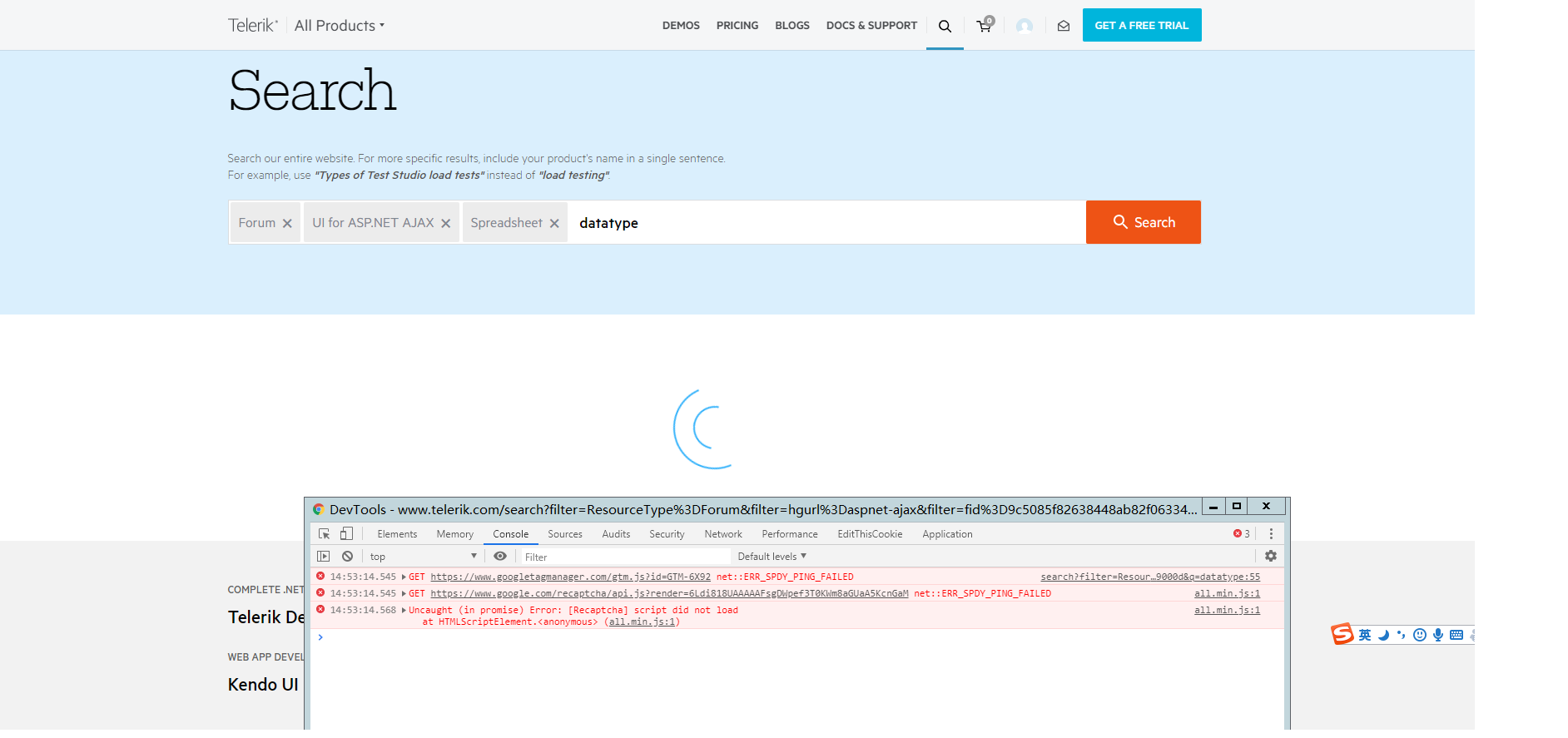
Task: Open the Demos page
Action: pos(681,26)
